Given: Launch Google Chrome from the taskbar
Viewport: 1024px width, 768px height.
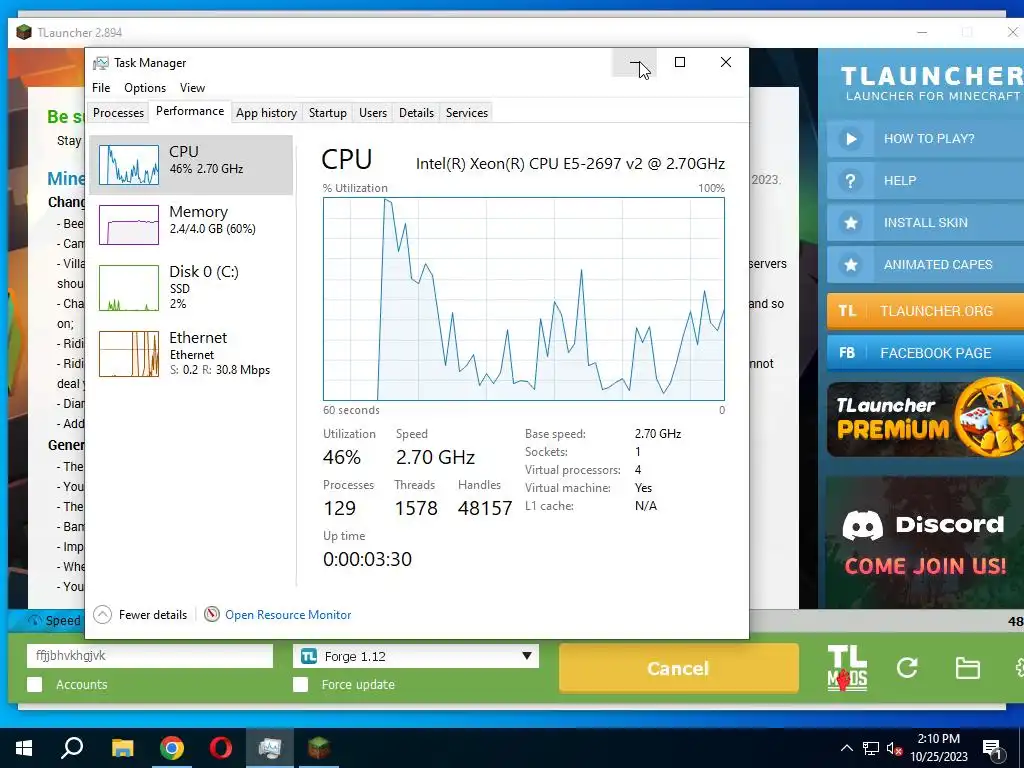Looking at the screenshot, I should [172, 748].
